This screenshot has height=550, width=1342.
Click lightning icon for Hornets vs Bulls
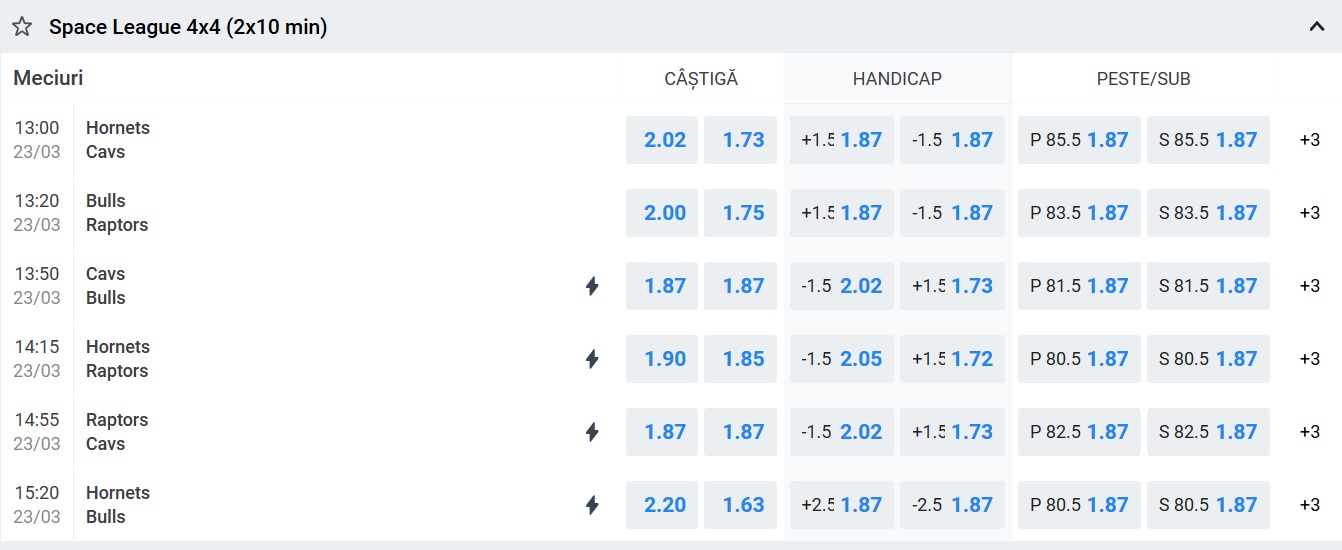coord(592,505)
